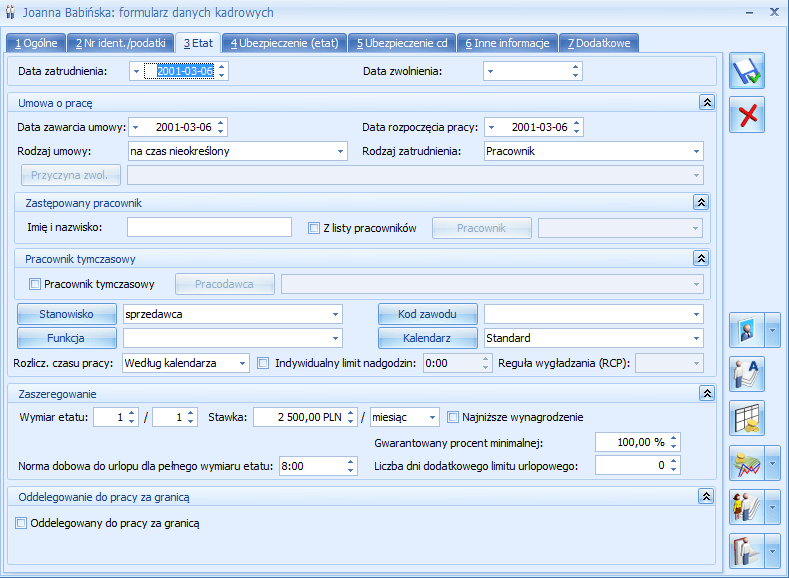Close the formularz danych kadrowych window
Image resolution: width=789 pixels, height=578 pixels.
pos(774,12)
